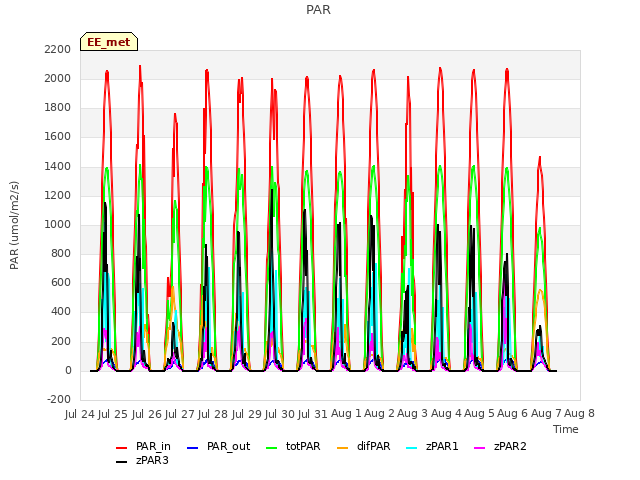Click the 1000 y-axis tick label
The height and width of the screenshot is (480, 640).
(58, 224)
